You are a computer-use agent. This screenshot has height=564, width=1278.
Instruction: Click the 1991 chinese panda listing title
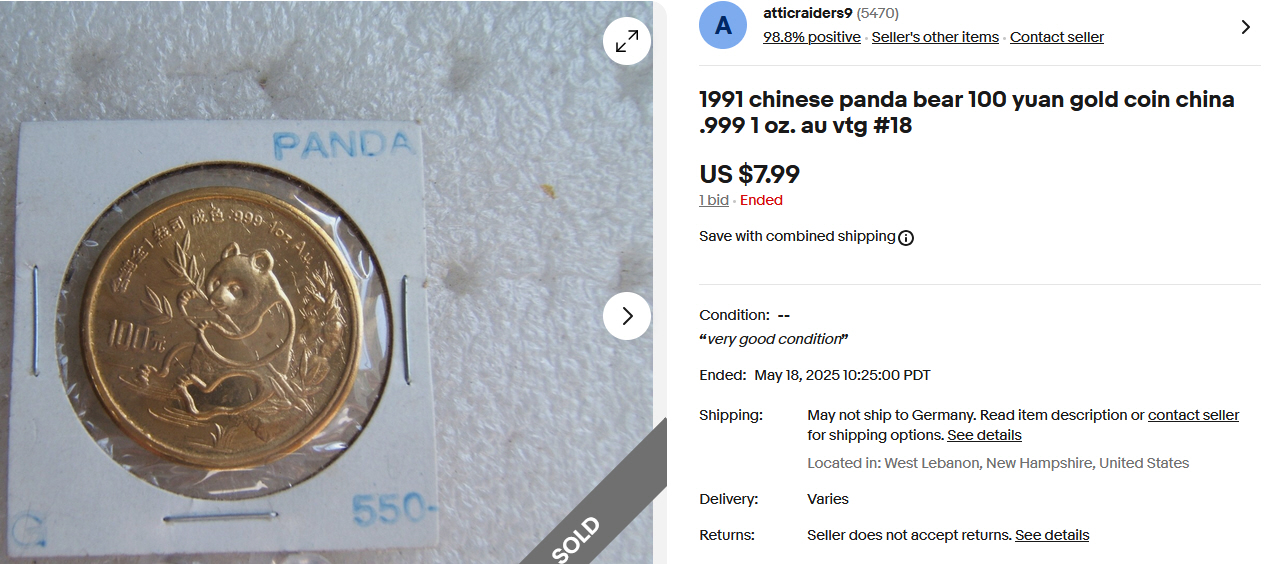[x=966, y=112]
